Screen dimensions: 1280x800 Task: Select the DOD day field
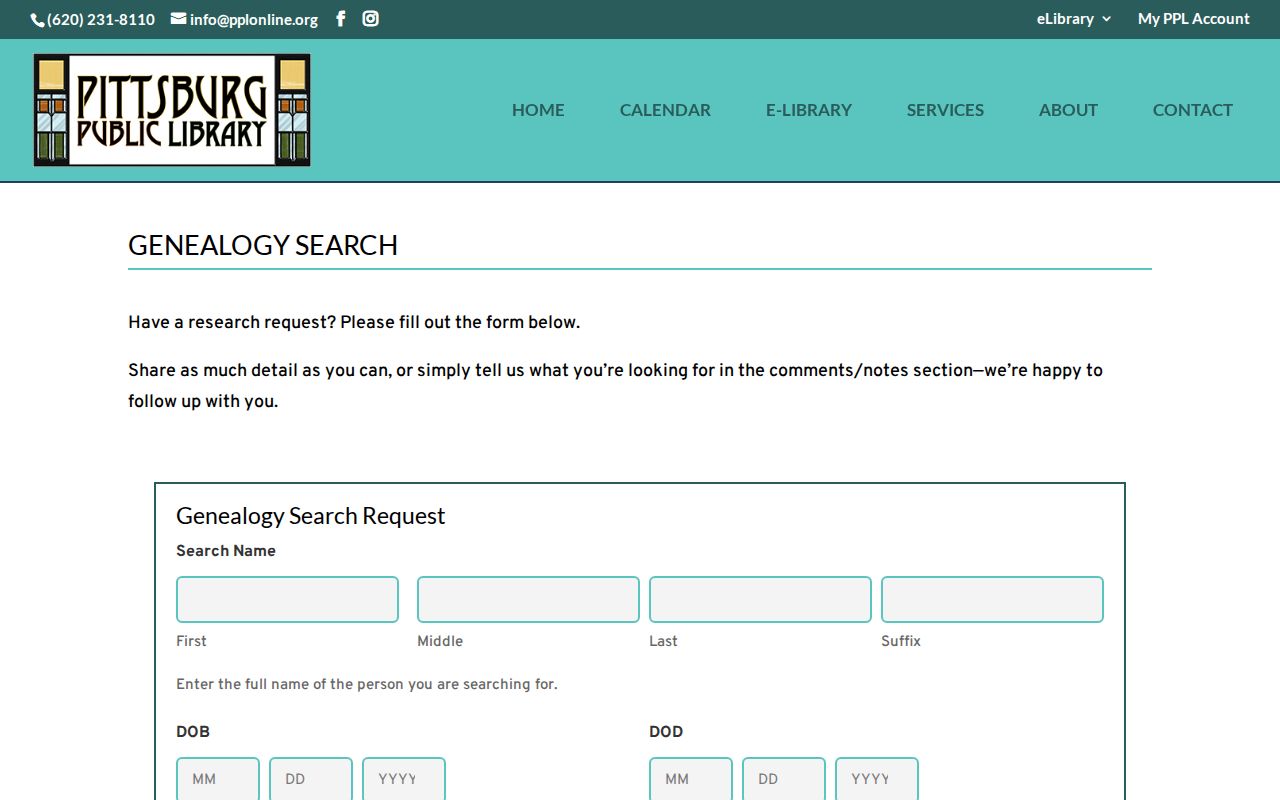pos(784,779)
